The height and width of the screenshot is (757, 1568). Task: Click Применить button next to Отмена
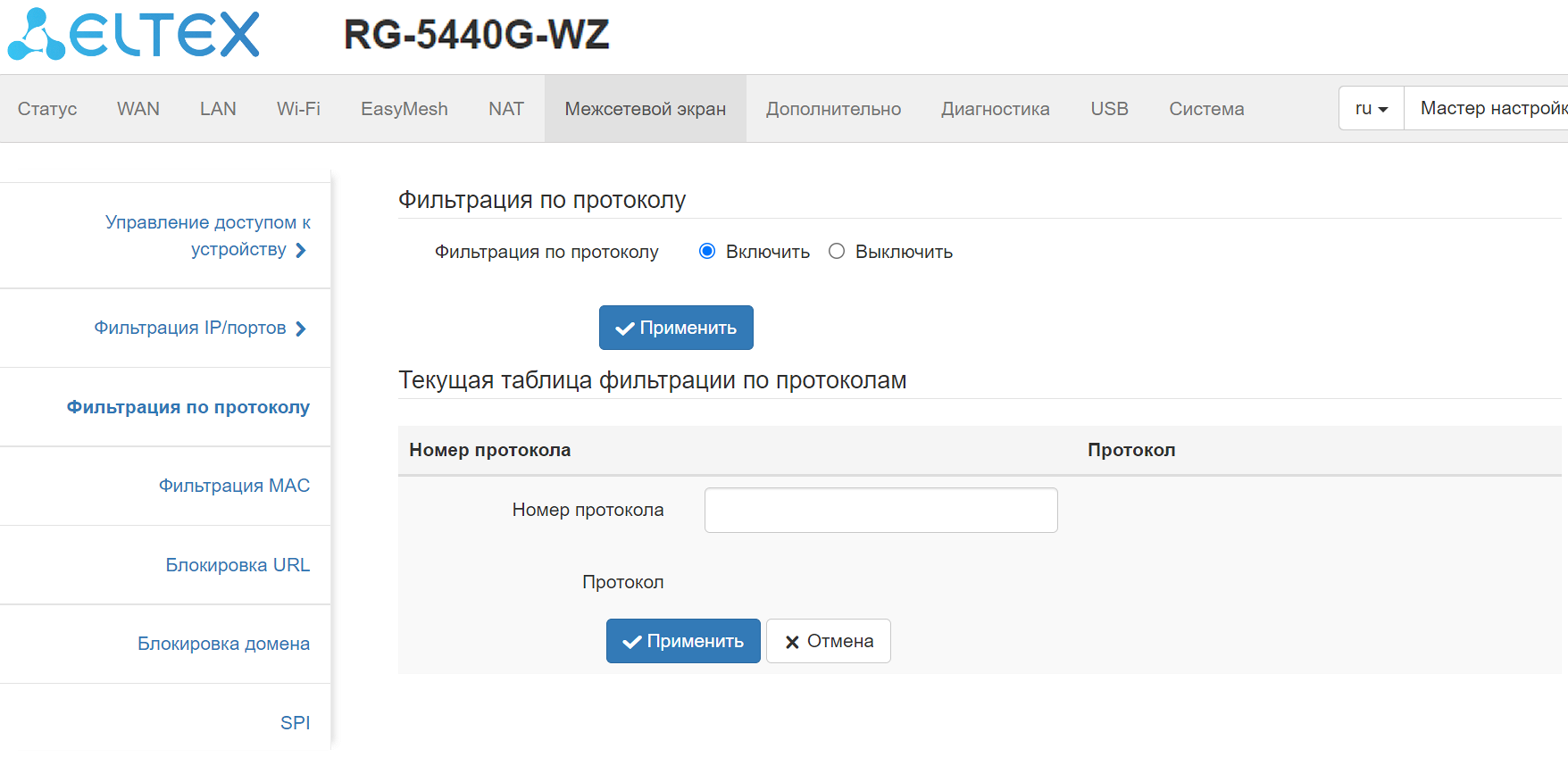point(683,641)
